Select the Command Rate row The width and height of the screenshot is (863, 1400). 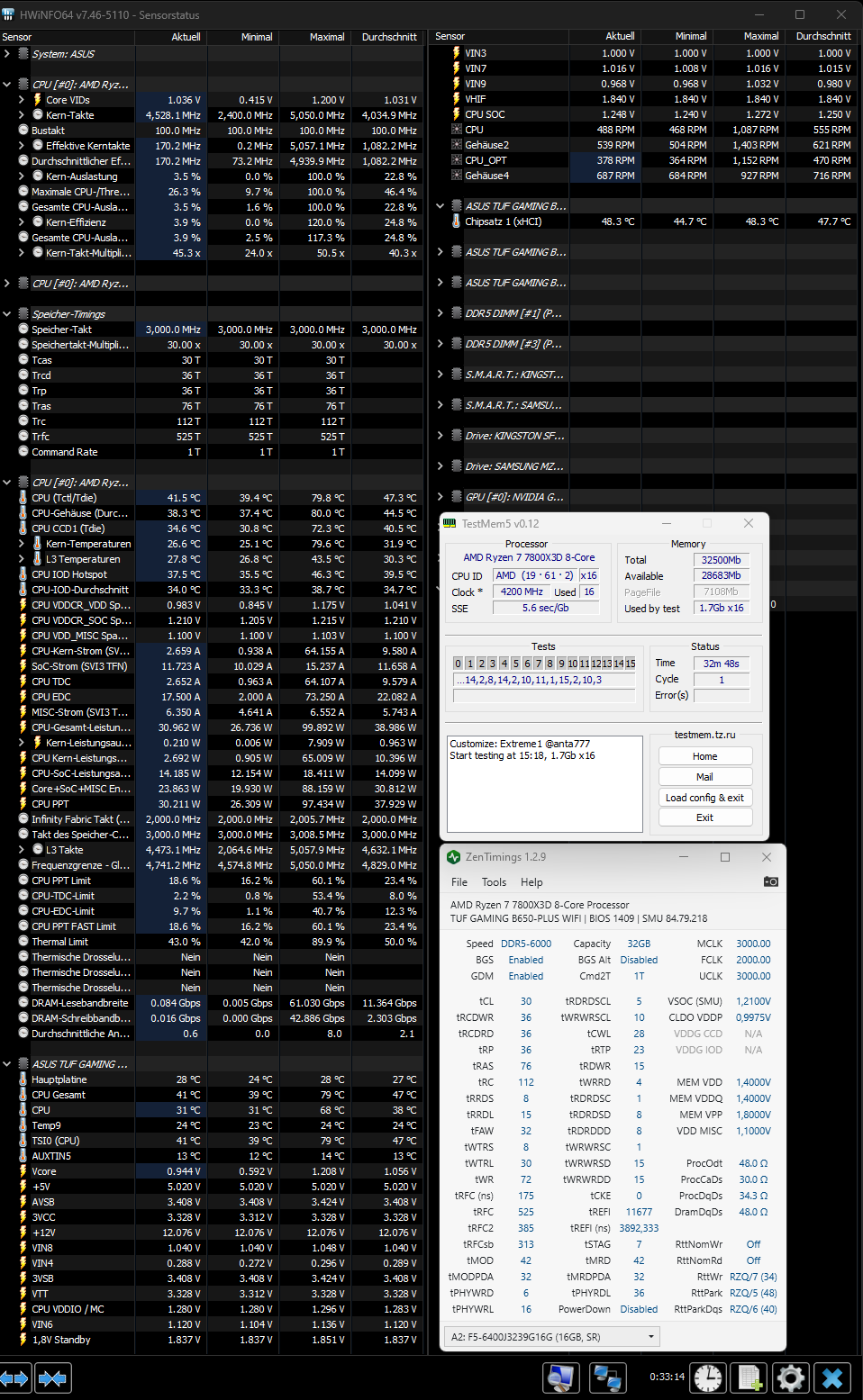[212, 452]
